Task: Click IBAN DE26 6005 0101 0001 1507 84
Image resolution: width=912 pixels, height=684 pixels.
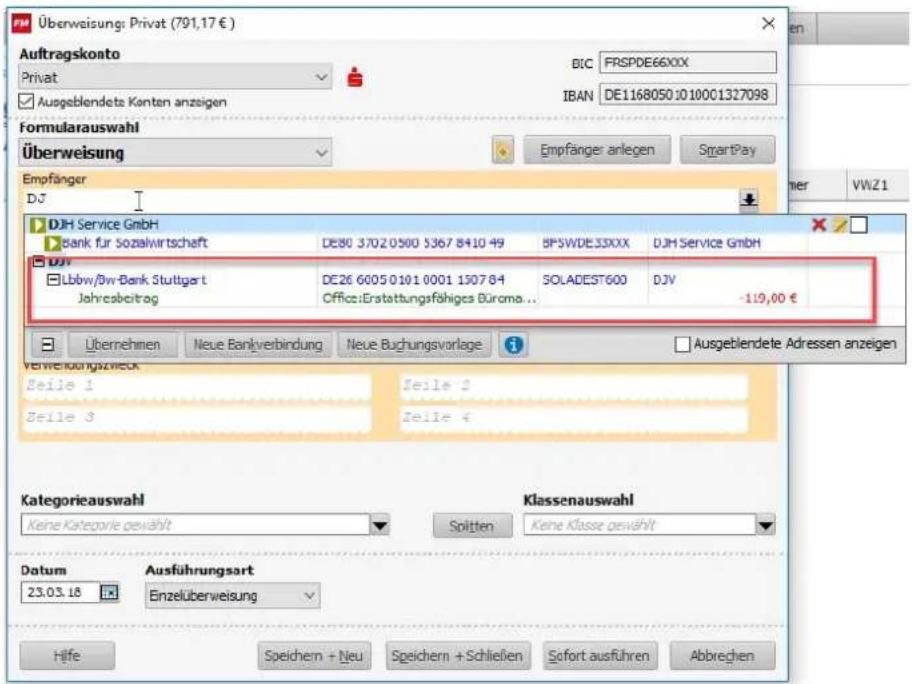Action: [x=413, y=280]
